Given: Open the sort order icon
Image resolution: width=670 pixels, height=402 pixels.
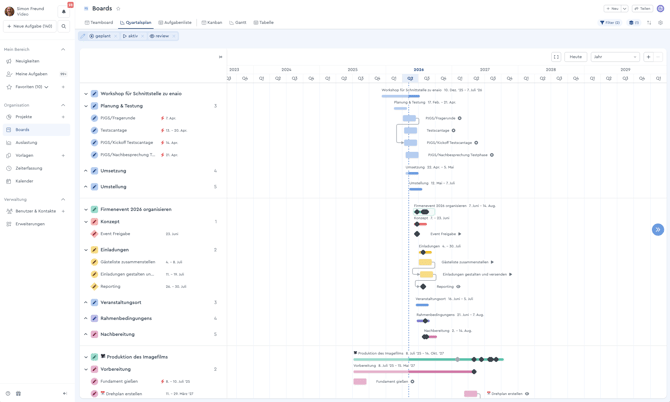Looking at the screenshot, I should point(649,23).
